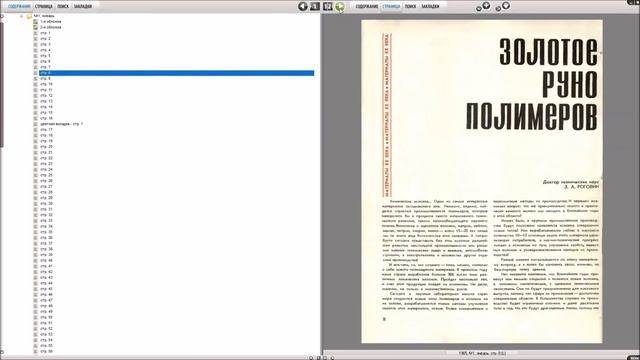Open the 1-я обложка entry
The width and height of the screenshot is (640, 360).
click(x=51, y=22)
